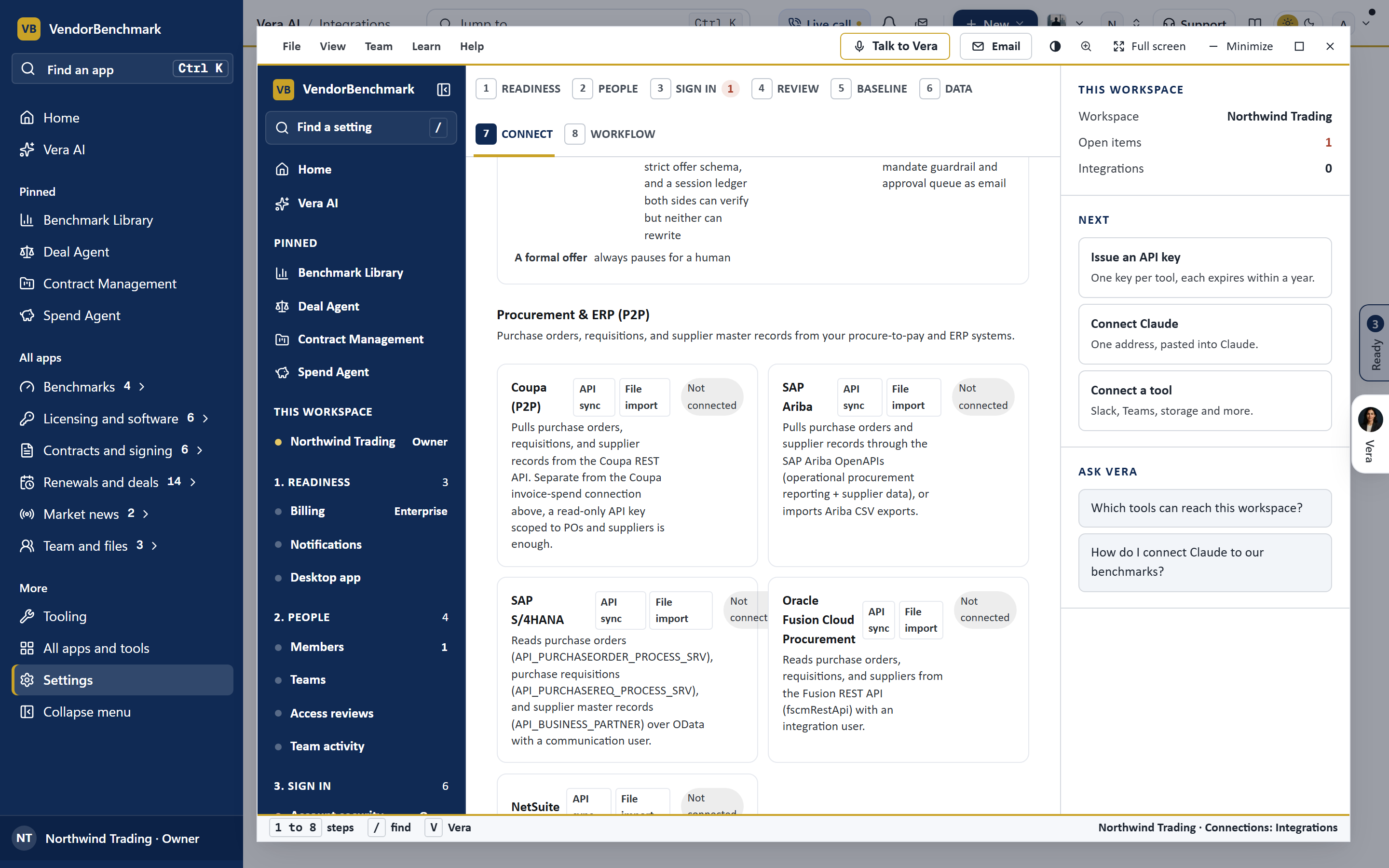Screen dimensions: 1389x868
Task: Open Benchmark Library in outer sidebar
Action: click(x=97, y=220)
